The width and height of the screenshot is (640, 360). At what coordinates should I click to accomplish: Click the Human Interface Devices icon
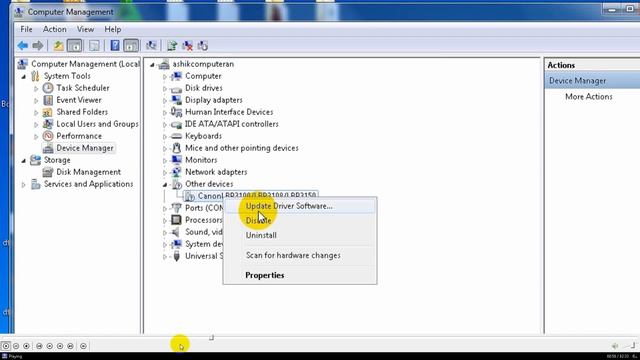[176, 112]
